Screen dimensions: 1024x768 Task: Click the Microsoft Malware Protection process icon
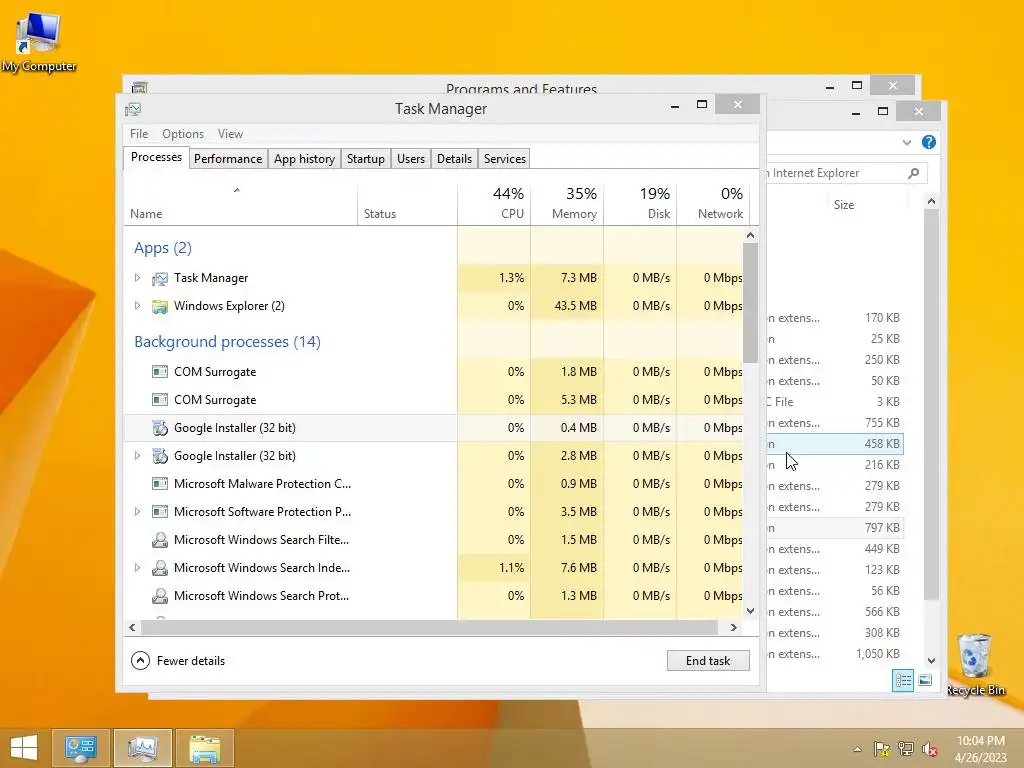[x=160, y=484]
